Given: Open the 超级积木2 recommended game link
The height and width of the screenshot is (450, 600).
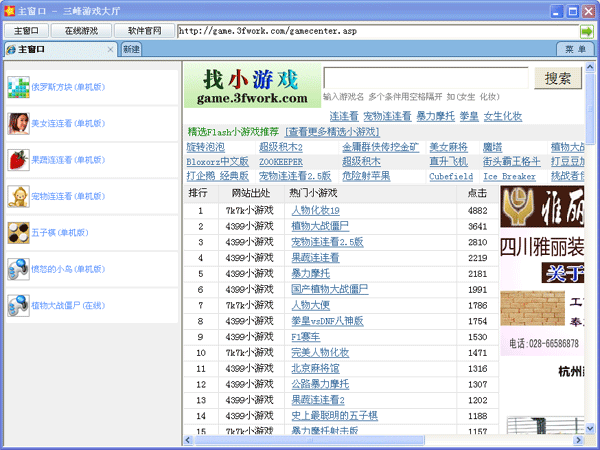Looking at the screenshot, I should (281, 147).
